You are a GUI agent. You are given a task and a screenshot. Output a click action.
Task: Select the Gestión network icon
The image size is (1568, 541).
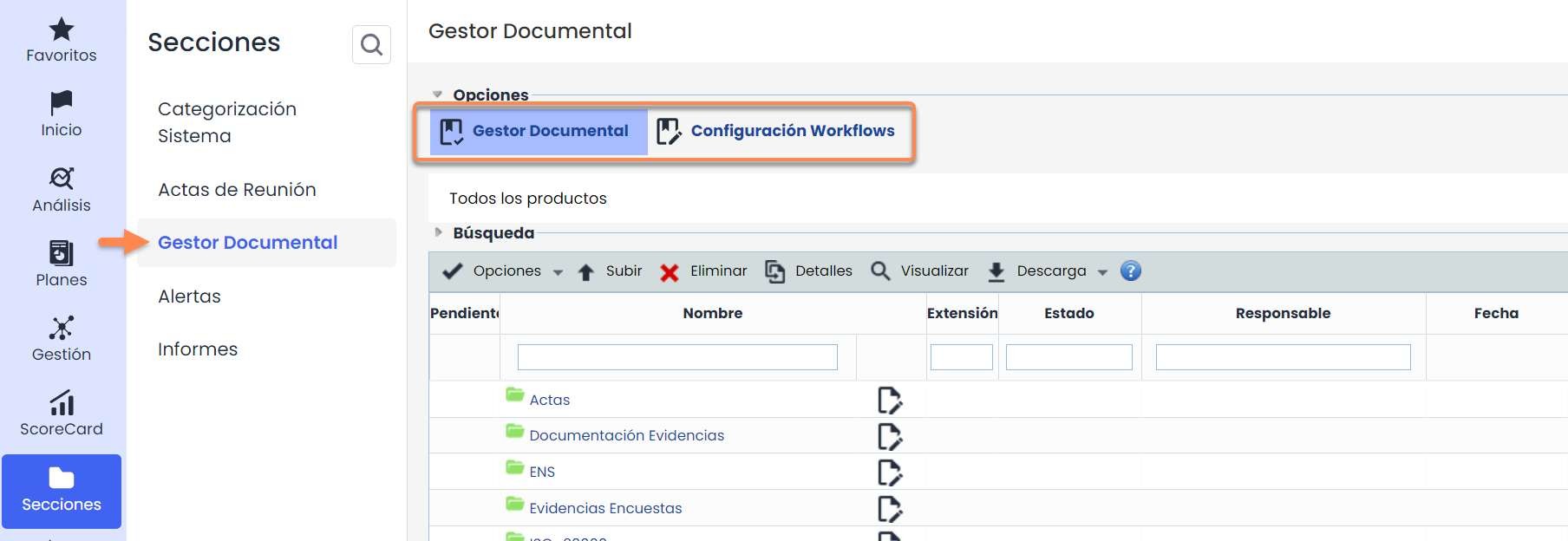point(61,329)
